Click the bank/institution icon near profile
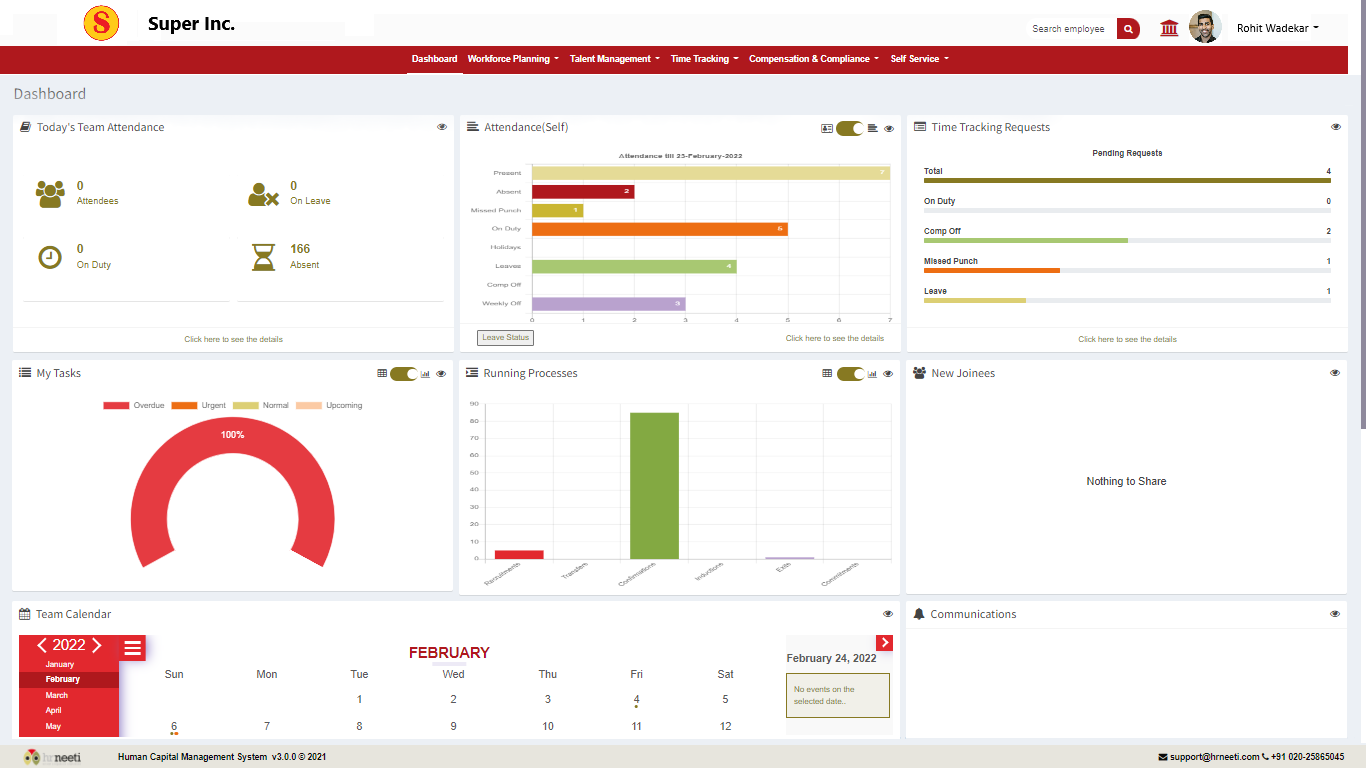The height and width of the screenshot is (768, 1366). click(1169, 28)
